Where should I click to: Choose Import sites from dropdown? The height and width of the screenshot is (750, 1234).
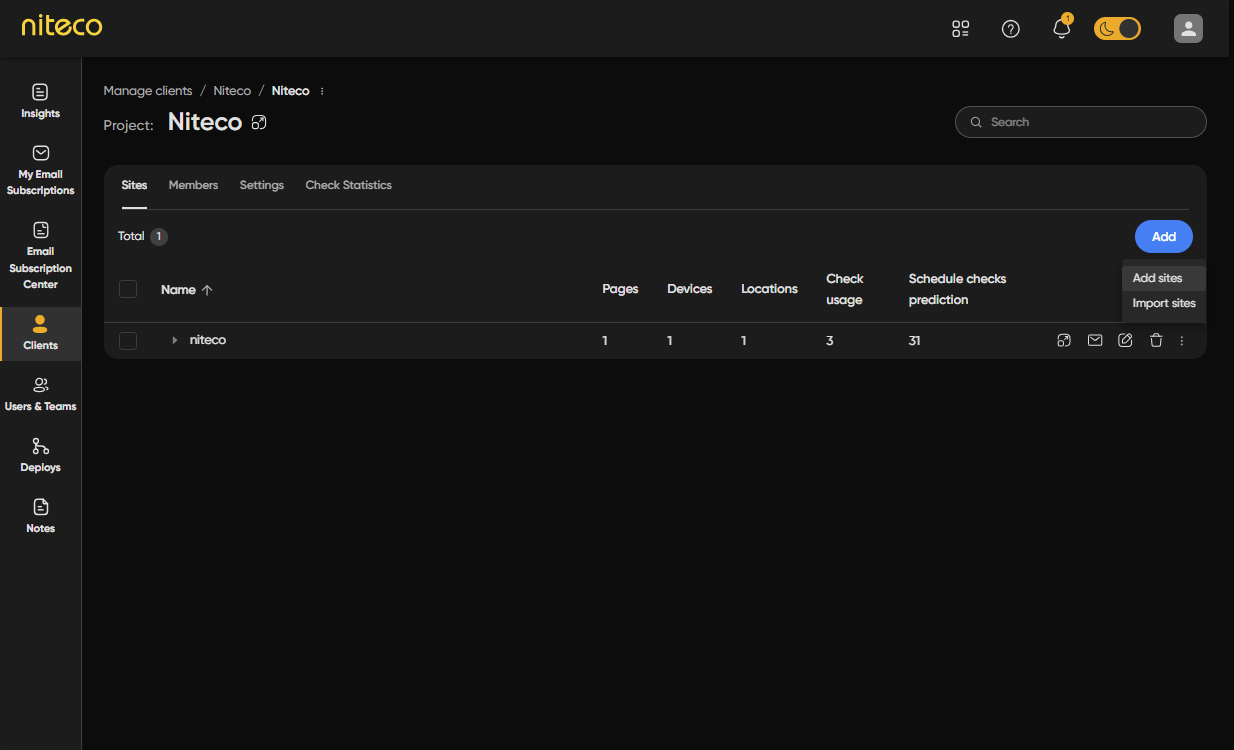(x=1164, y=303)
